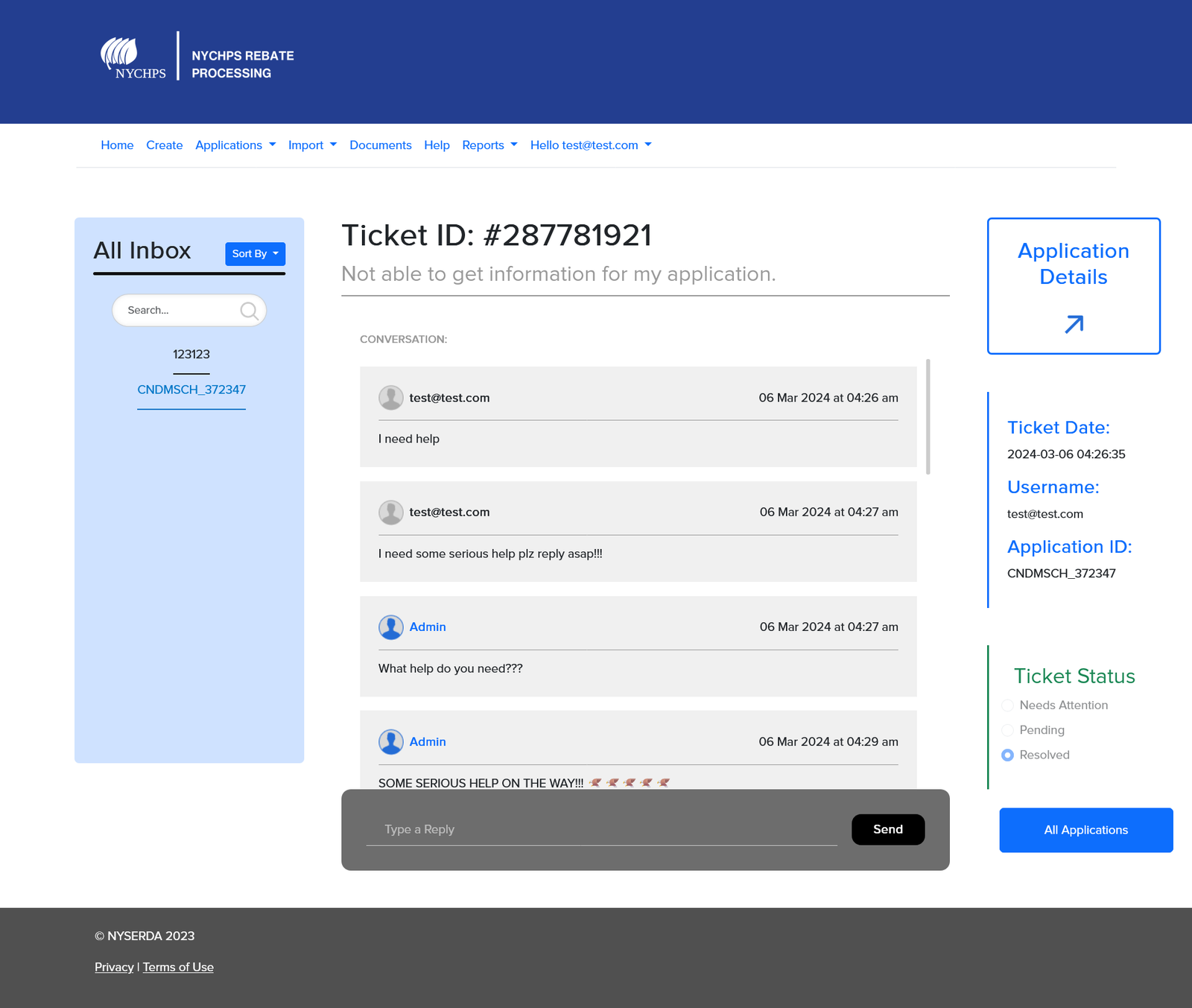Open the Hello test@test.com user menu

point(591,145)
